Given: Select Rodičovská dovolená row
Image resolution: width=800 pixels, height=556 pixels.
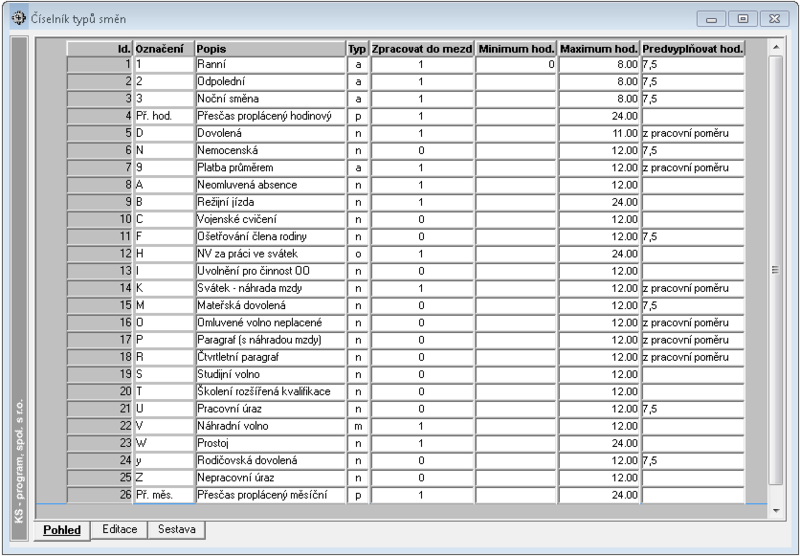Looking at the screenshot, I should pos(270,461).
